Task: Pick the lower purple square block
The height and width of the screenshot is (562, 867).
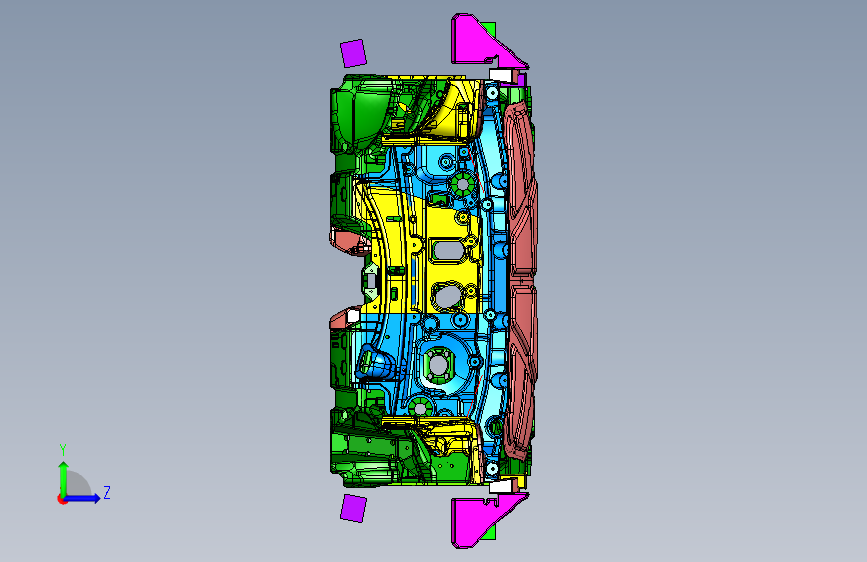Action: pos(353,508)
